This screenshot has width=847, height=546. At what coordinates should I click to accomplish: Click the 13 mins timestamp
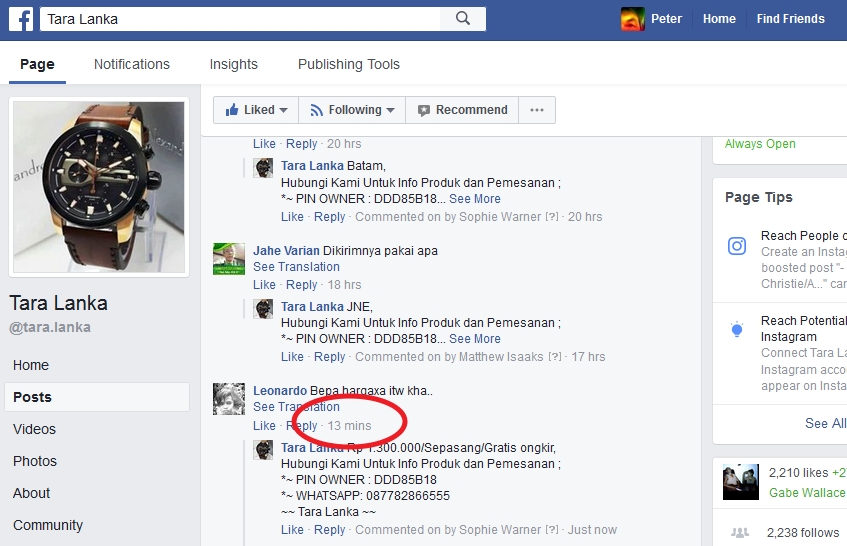[349, 426]
